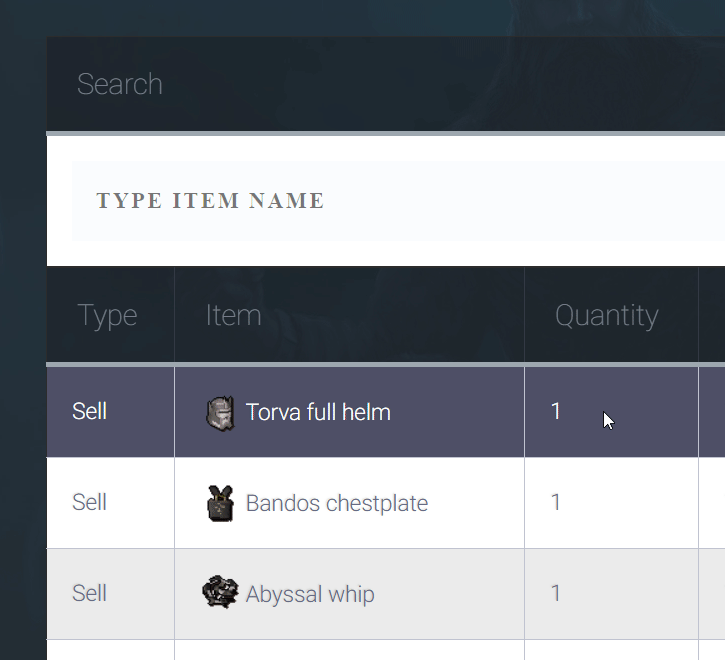Click the Abyssal whip icon
Screen dimensions: 725x660
click(x=220, y=592)
